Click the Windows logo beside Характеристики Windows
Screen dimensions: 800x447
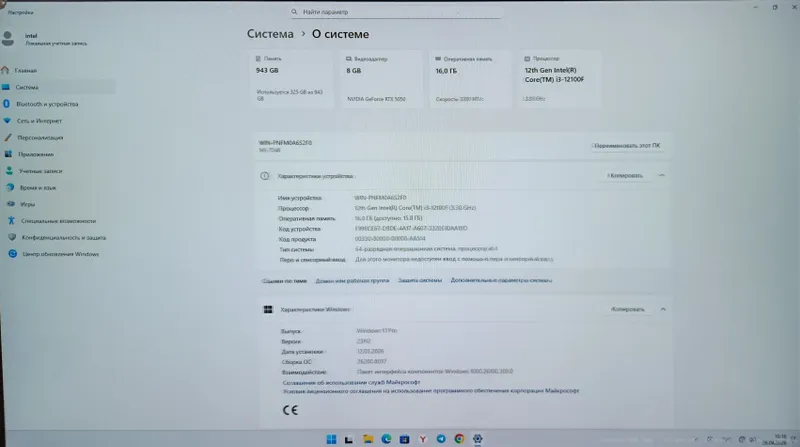[x=268, y=310]
